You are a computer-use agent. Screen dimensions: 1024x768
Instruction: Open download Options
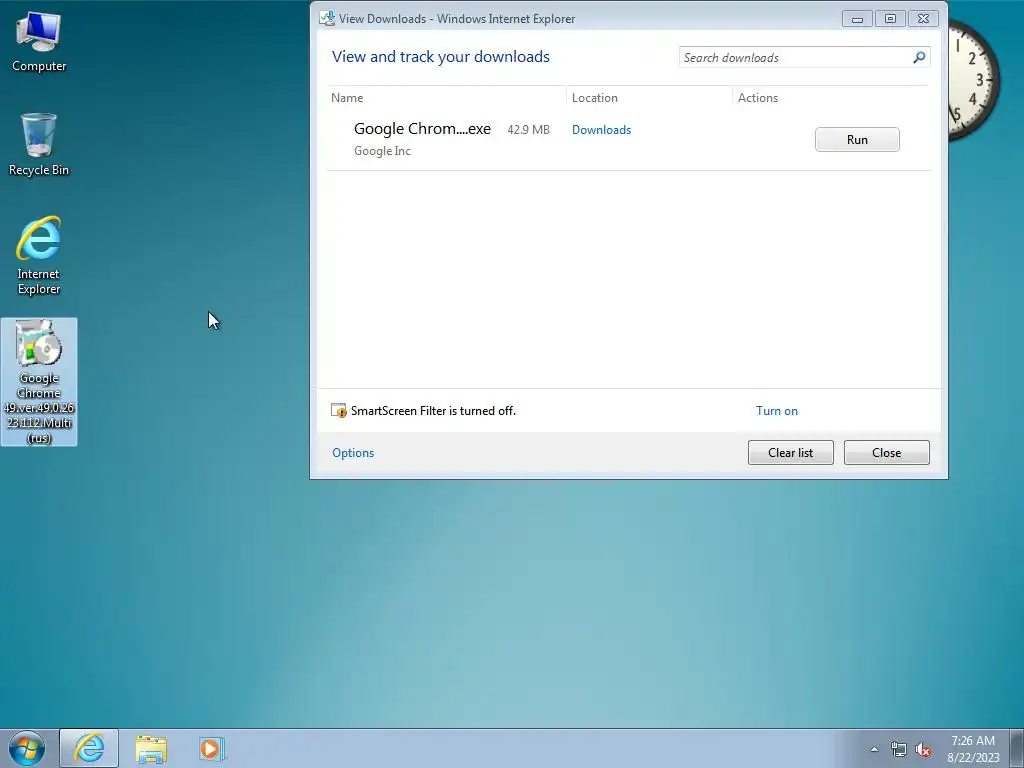(x=353, y=453)
